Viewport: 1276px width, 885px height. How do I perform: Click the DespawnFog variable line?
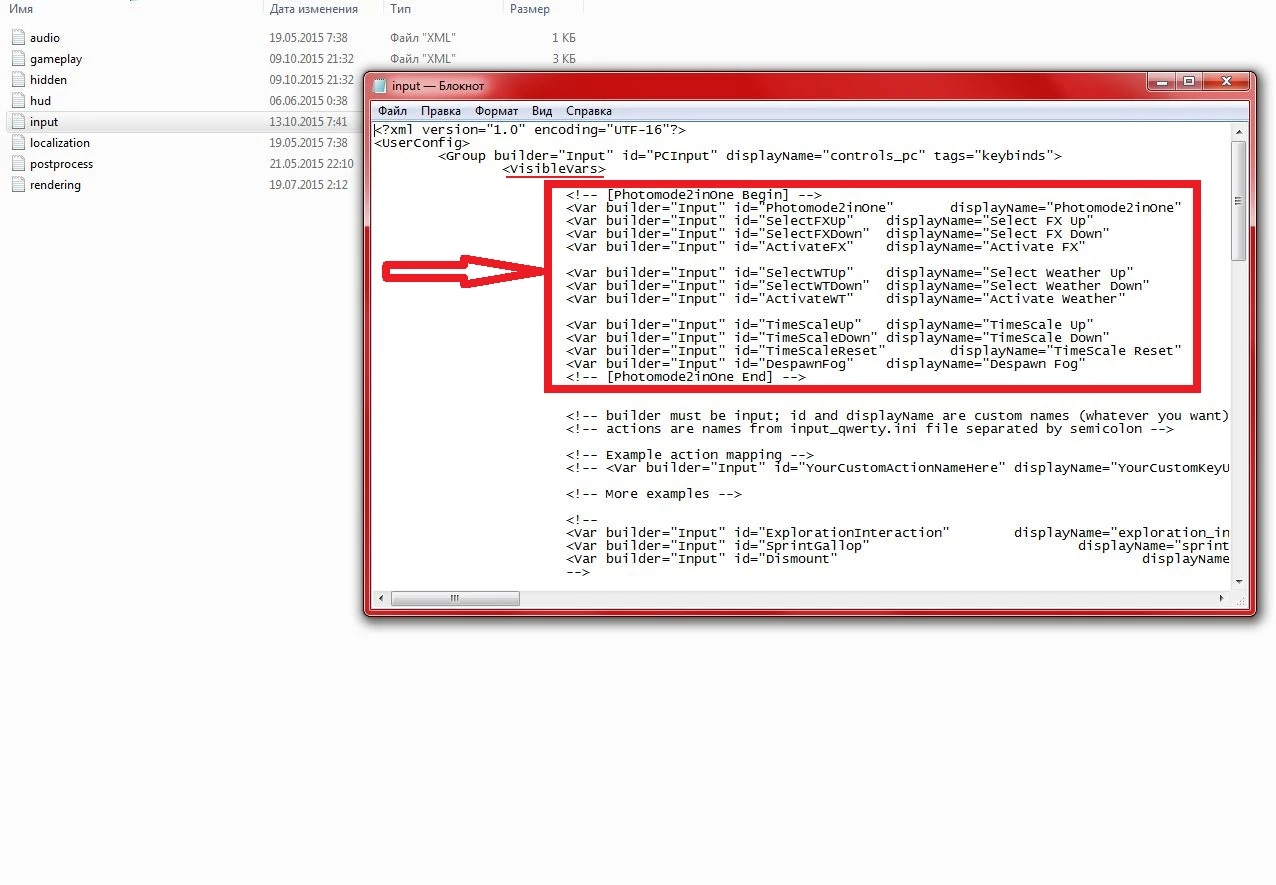pyautogui.click(x=826, y=364)
